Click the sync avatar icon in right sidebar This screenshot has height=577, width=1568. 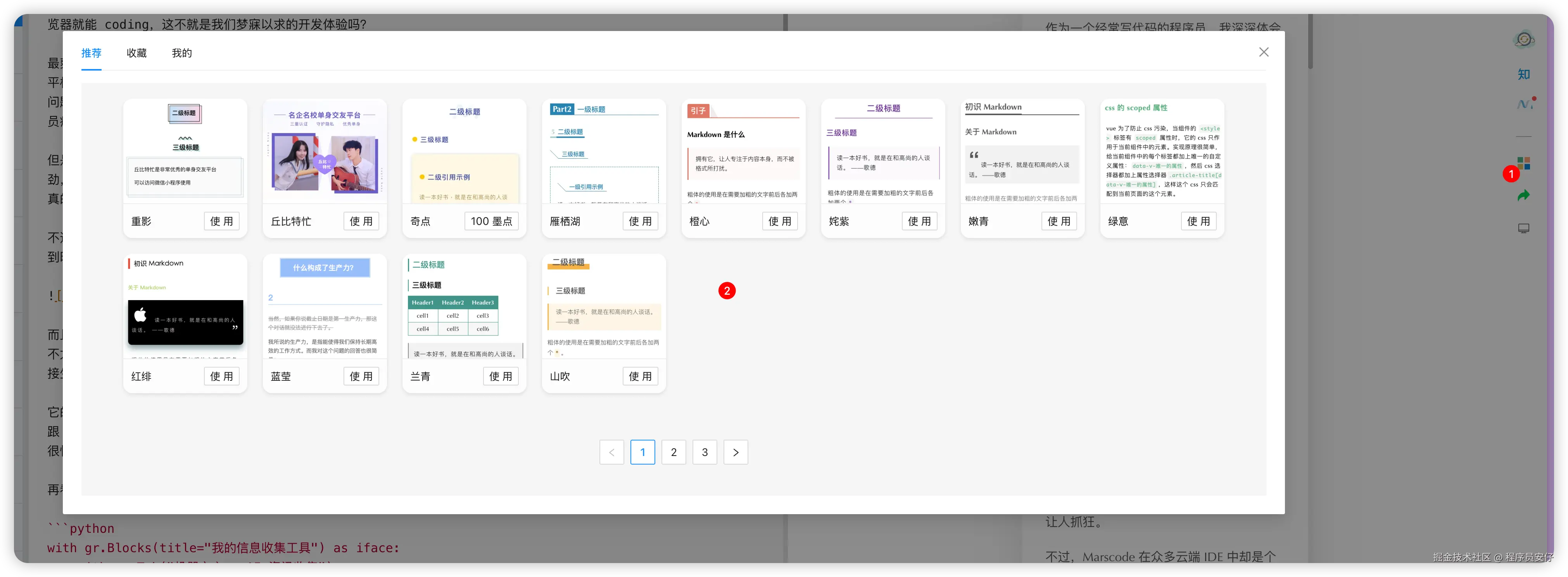tap(1523, 40)
